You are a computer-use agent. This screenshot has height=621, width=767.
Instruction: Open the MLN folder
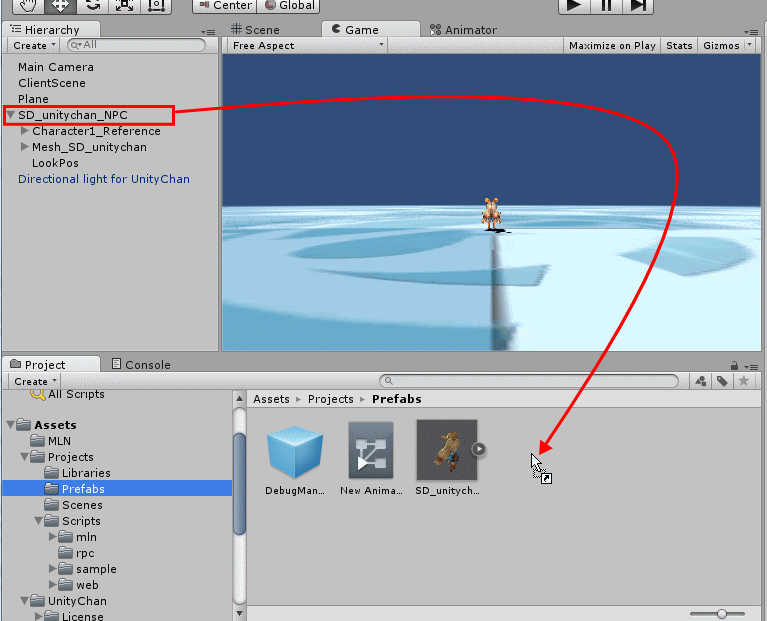pyautogui.click(x=51, y=441)
